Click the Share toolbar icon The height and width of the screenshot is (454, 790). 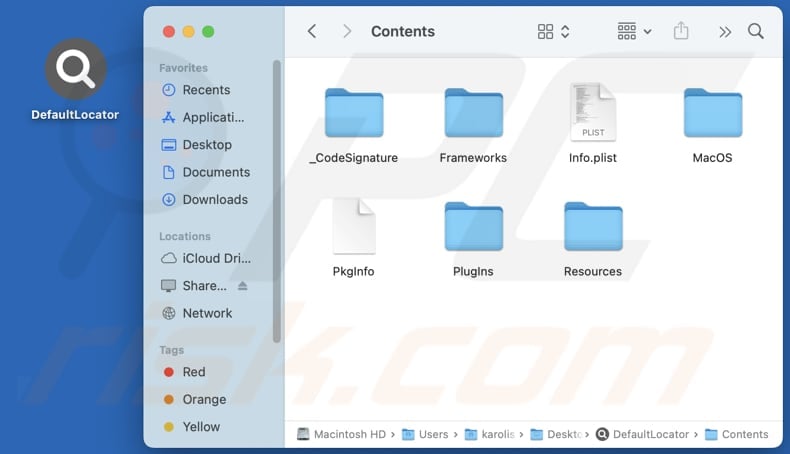(681, 31)
